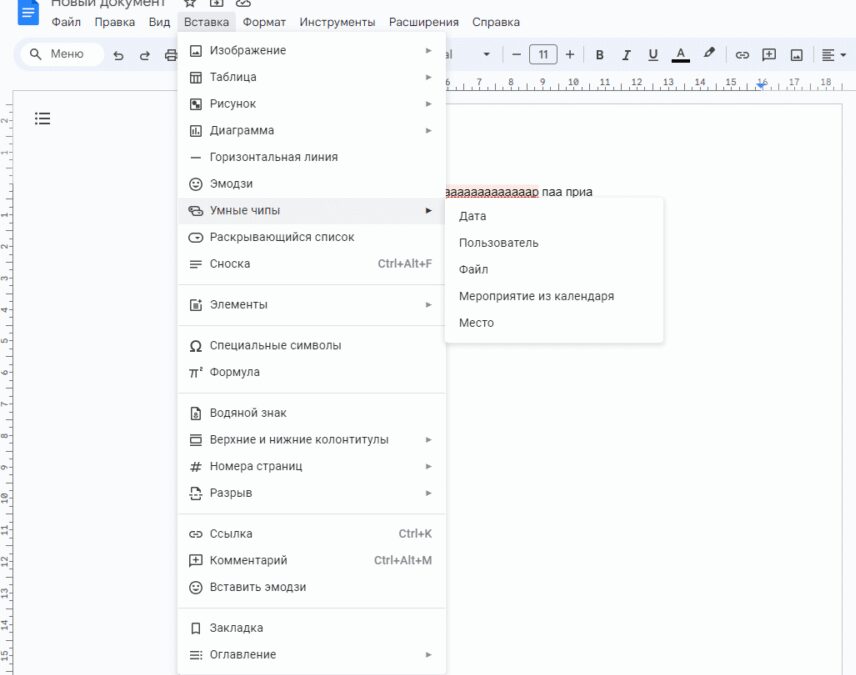
Task: Choose Сноска from the Вставка menu
Action: coord(232,263)
